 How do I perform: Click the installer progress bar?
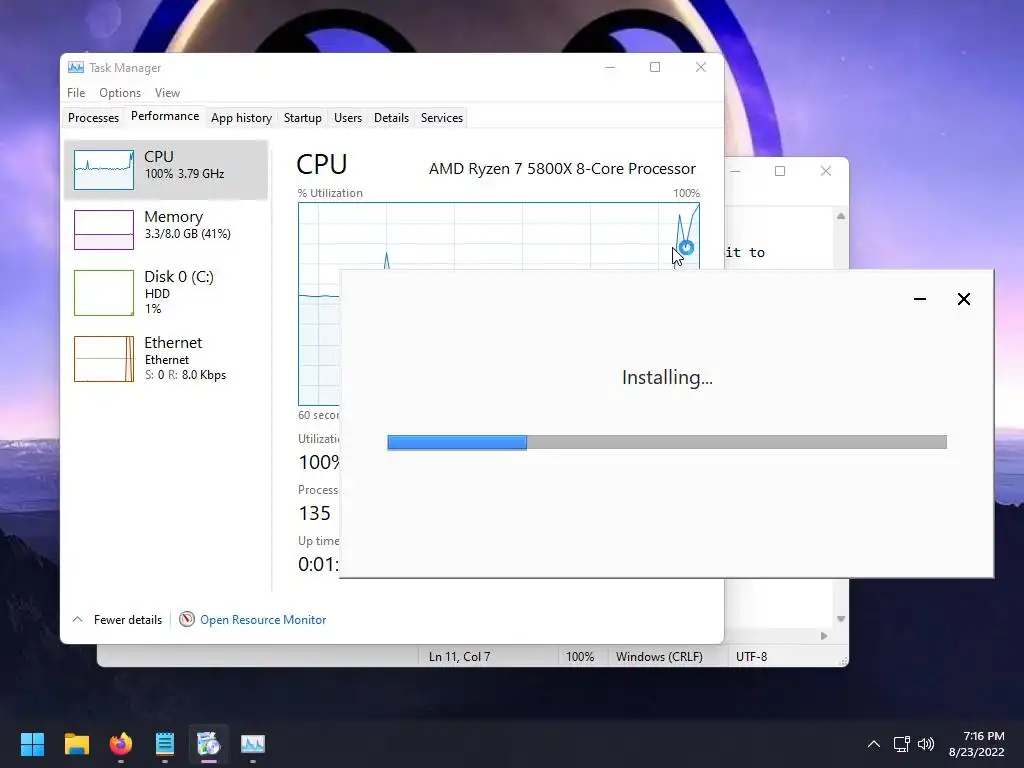point(666,442)
